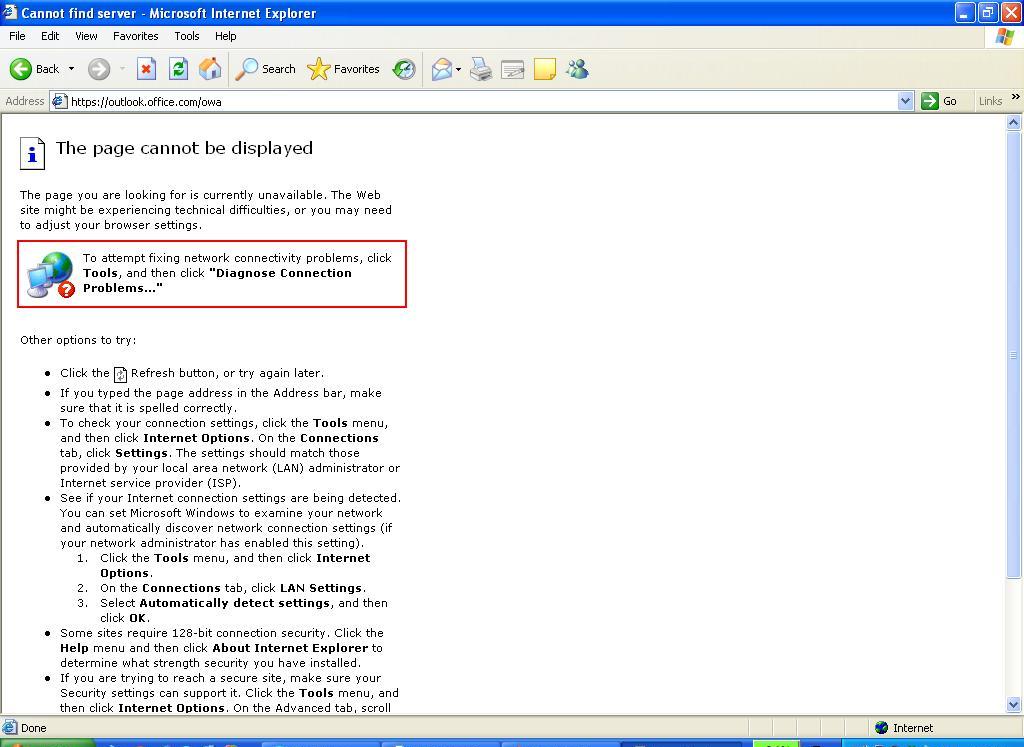
Task: Click the "Address" label beside the URL
Action: tap(25, 101)
